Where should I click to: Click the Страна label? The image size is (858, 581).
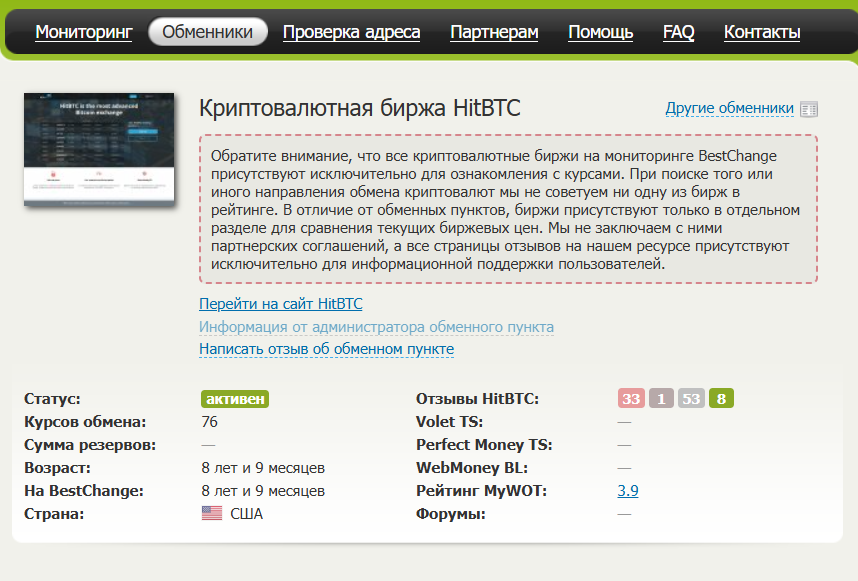click(54, 514)
